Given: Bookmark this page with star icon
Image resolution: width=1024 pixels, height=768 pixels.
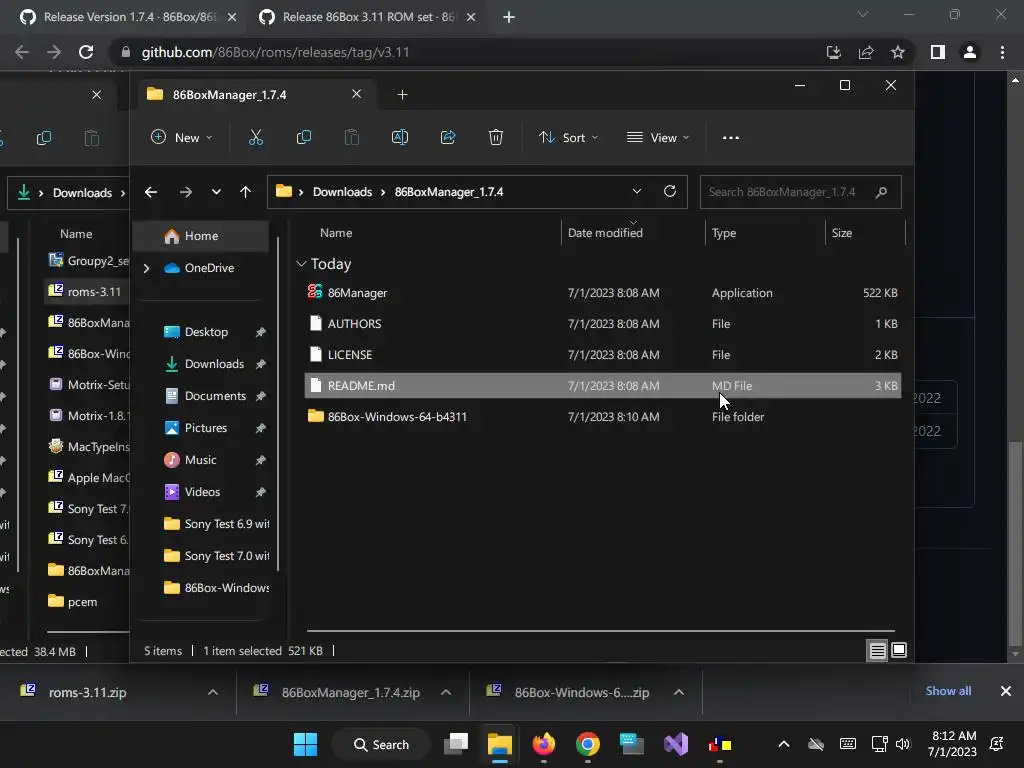Looking at the screenshot, I should tap(898, 52).
